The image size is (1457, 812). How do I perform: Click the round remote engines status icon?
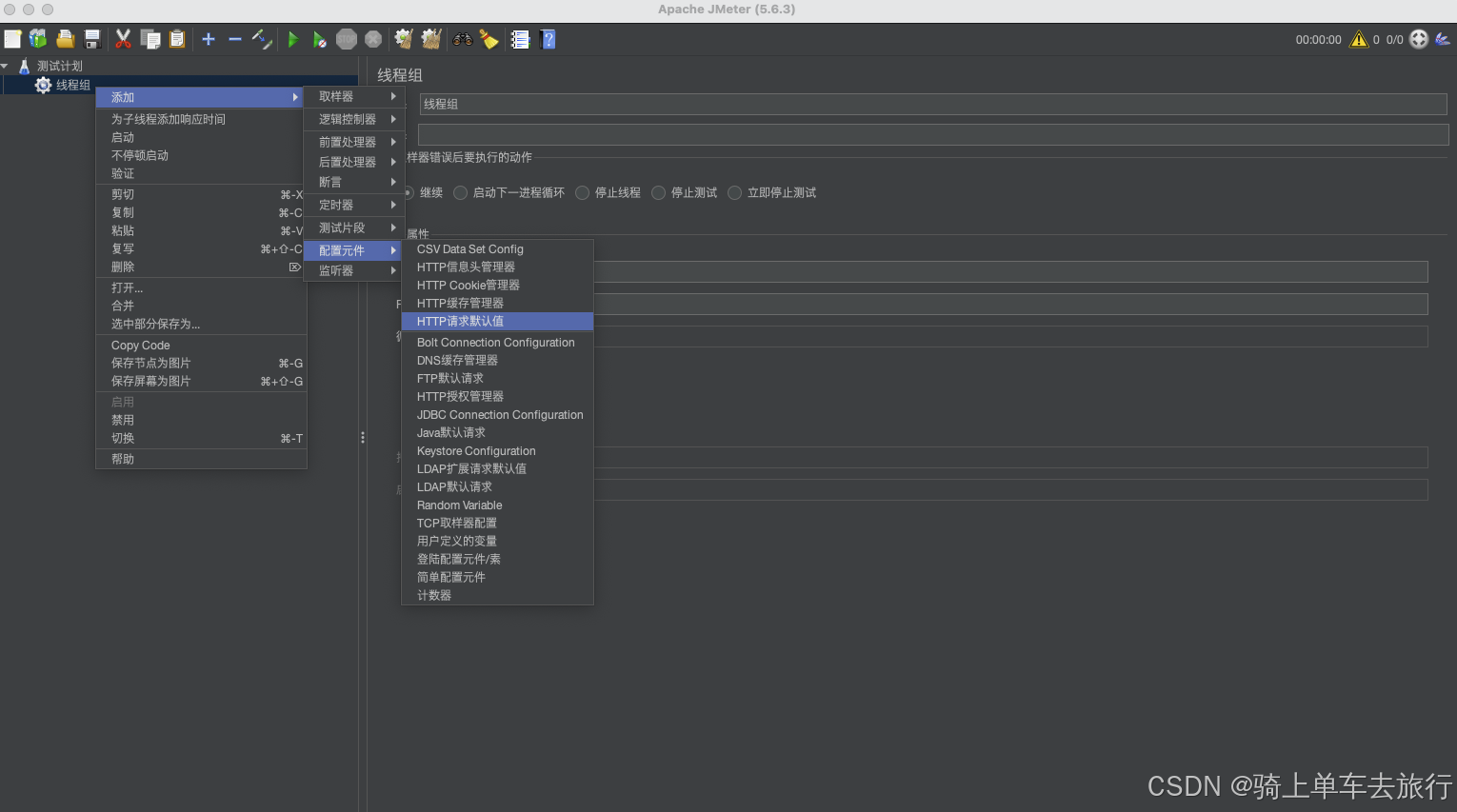pos(1419,39)
